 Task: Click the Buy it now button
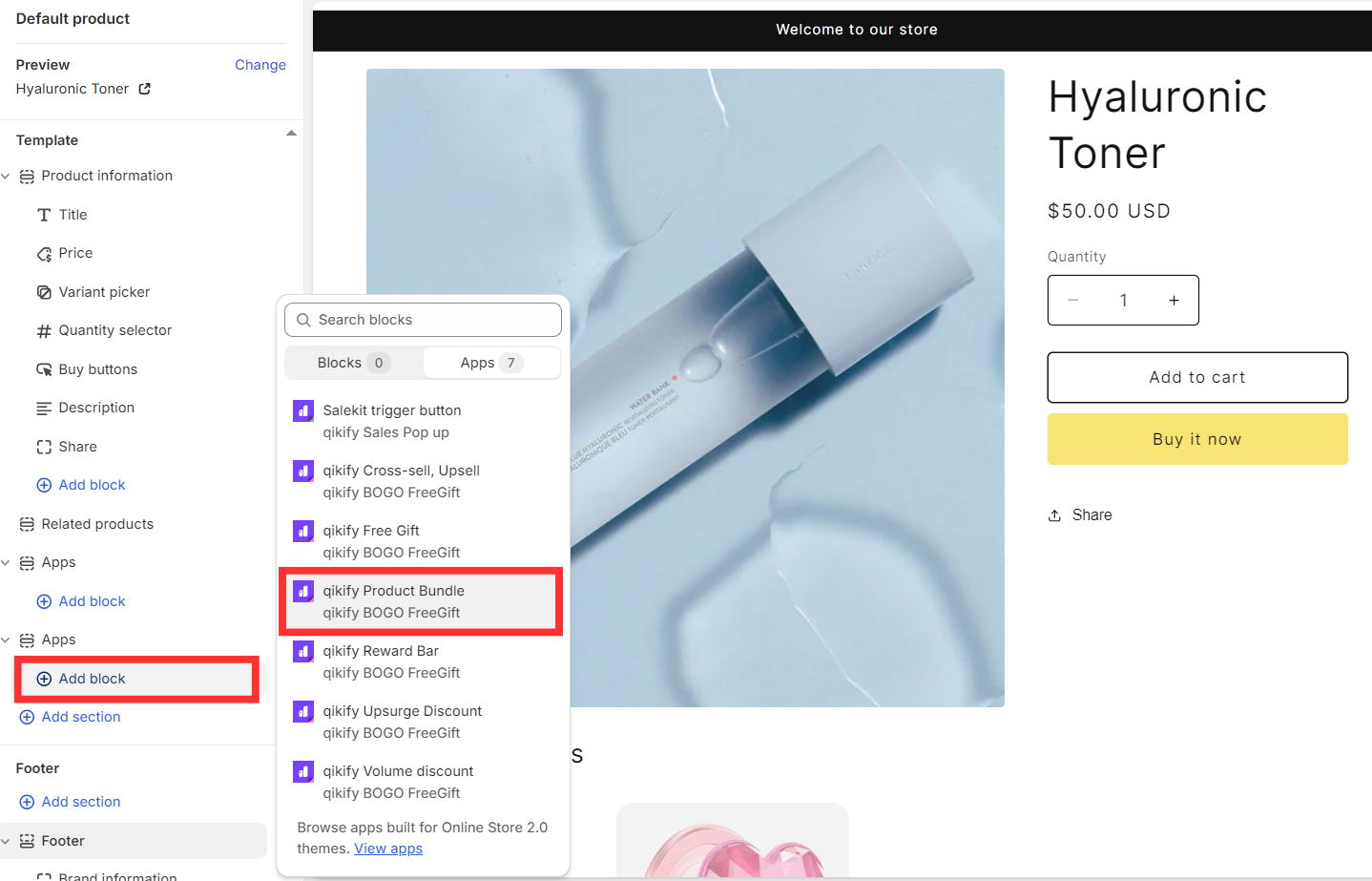(x=1197, y=439)
